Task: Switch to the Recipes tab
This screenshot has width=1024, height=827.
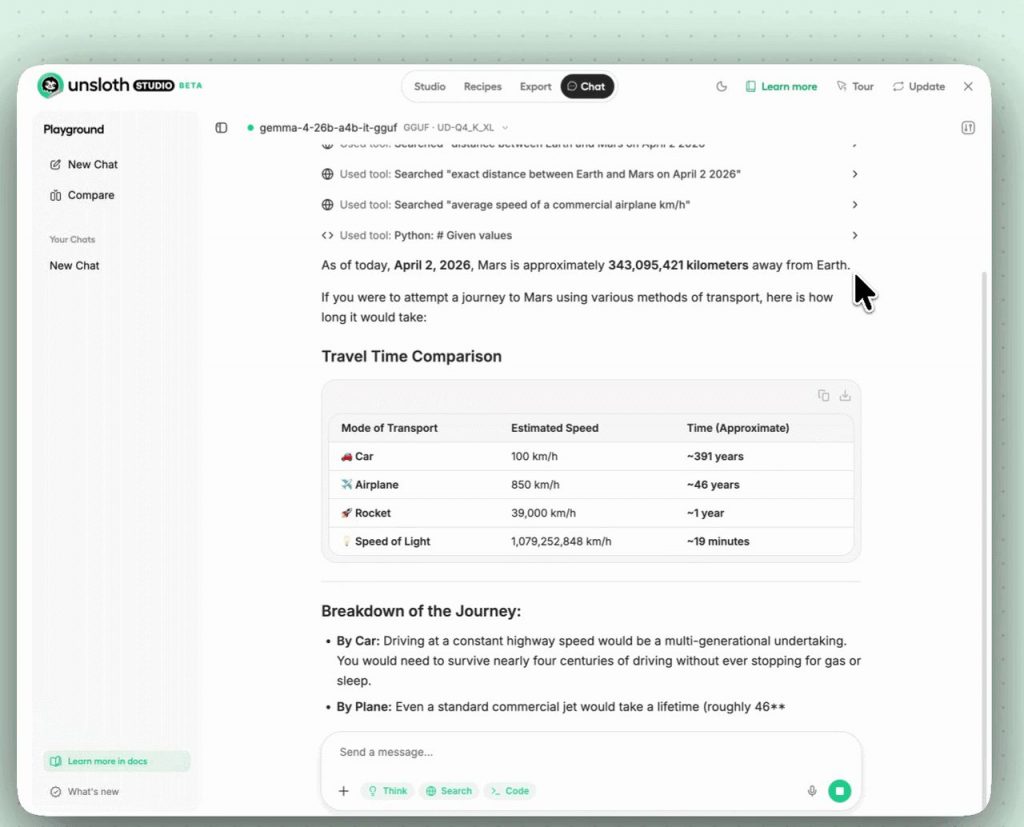Action: [483, 87]
